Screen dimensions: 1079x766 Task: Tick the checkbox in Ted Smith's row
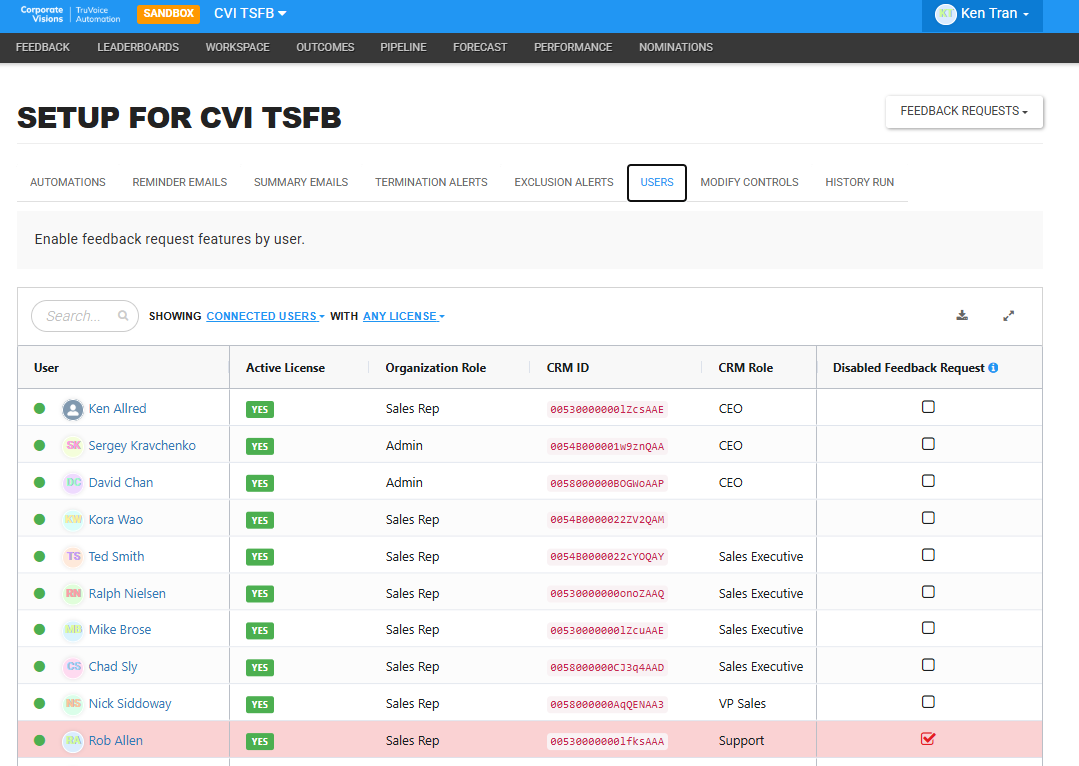pyautogui.click(x=928, y=555)
